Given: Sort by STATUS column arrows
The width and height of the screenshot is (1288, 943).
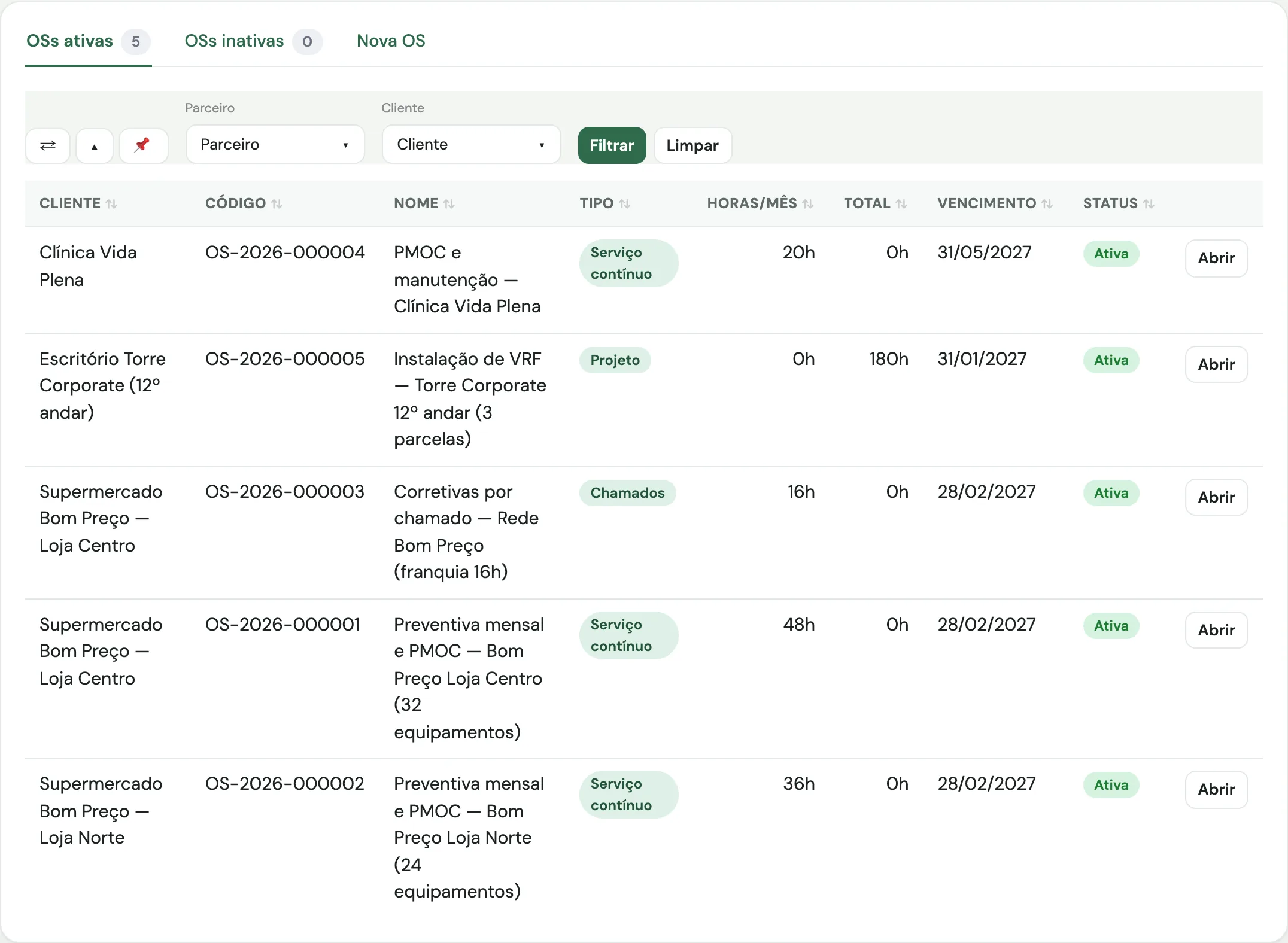Looking at the screenshot, I should (1149, 204).
